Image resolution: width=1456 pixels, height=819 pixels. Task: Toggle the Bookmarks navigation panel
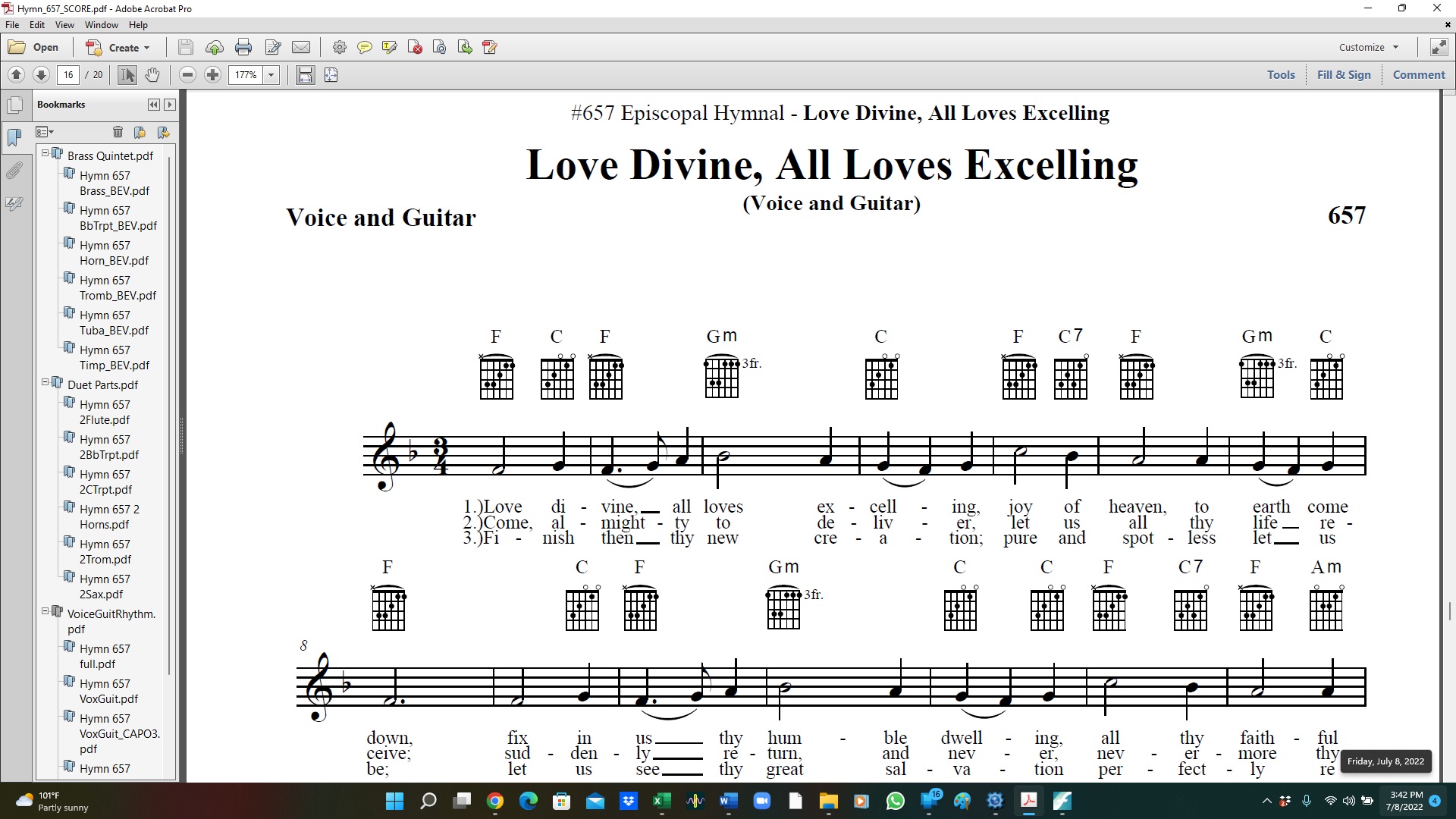[14, 137]
